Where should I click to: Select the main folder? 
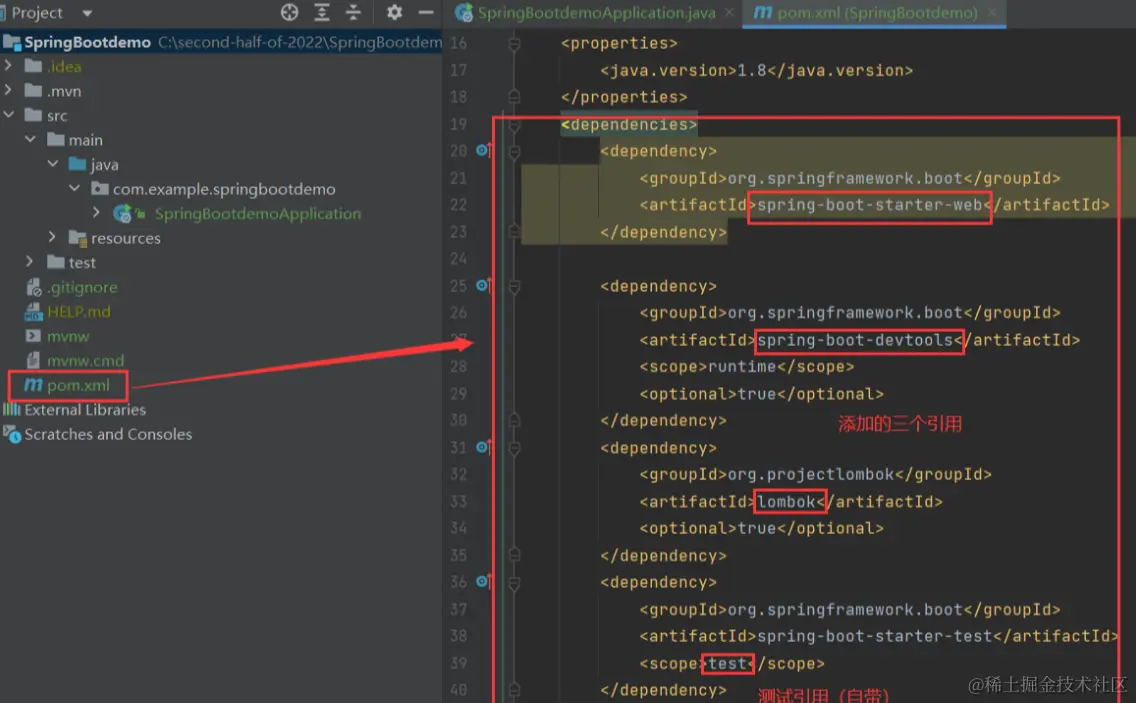[x=85, y=140]
